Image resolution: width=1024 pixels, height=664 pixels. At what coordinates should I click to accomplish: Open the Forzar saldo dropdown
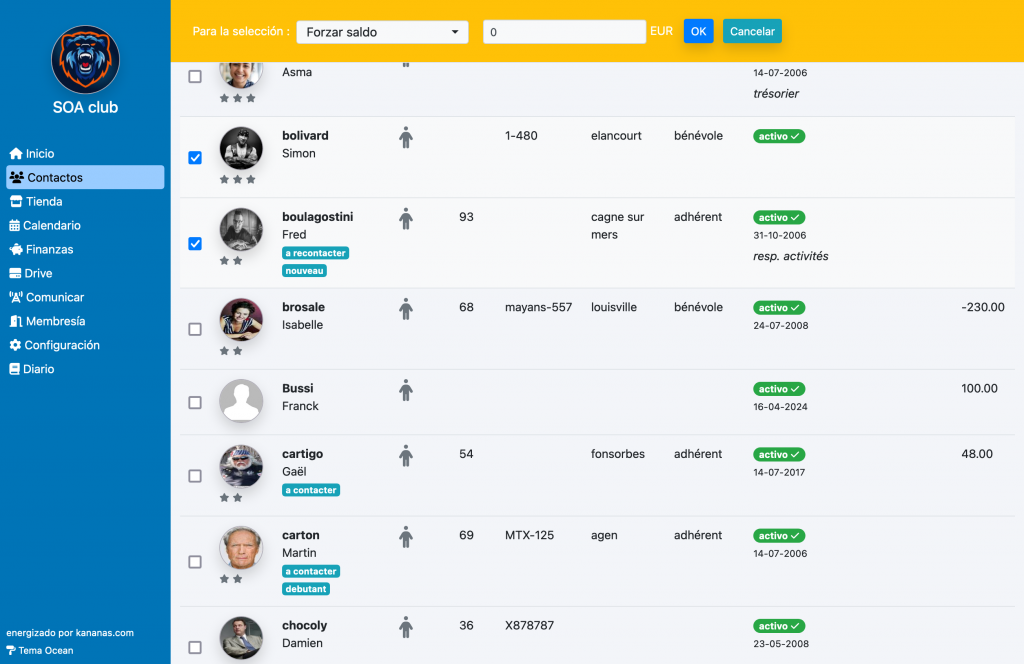tap(382, 32)
